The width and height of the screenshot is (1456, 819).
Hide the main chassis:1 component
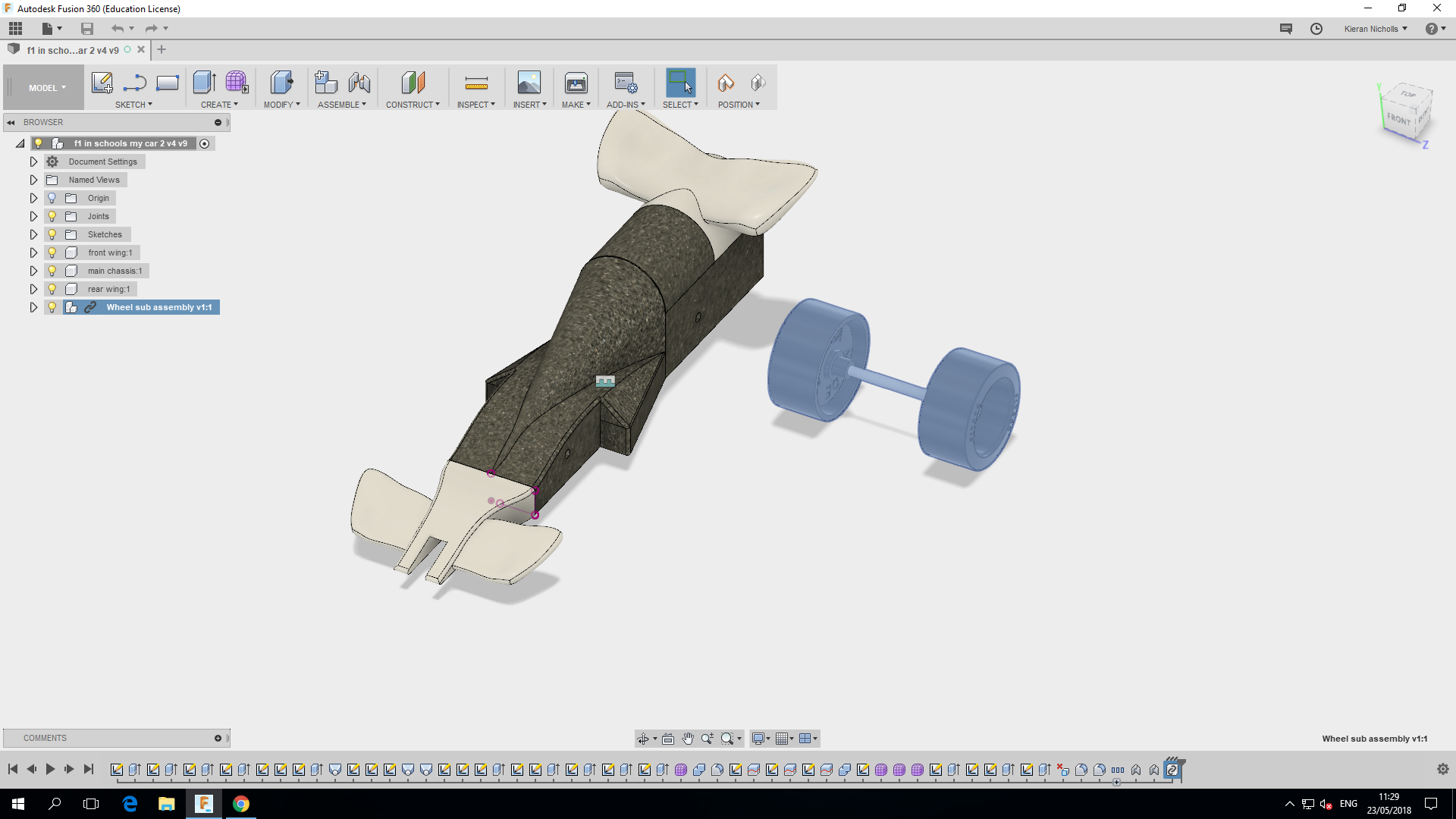pos(52,271)
